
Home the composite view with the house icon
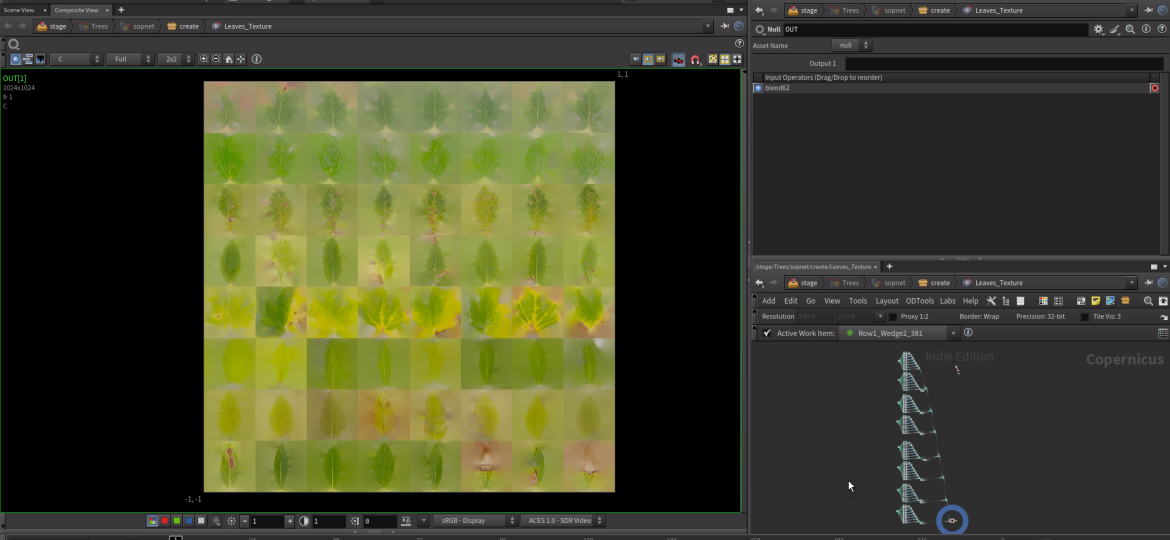229,60
